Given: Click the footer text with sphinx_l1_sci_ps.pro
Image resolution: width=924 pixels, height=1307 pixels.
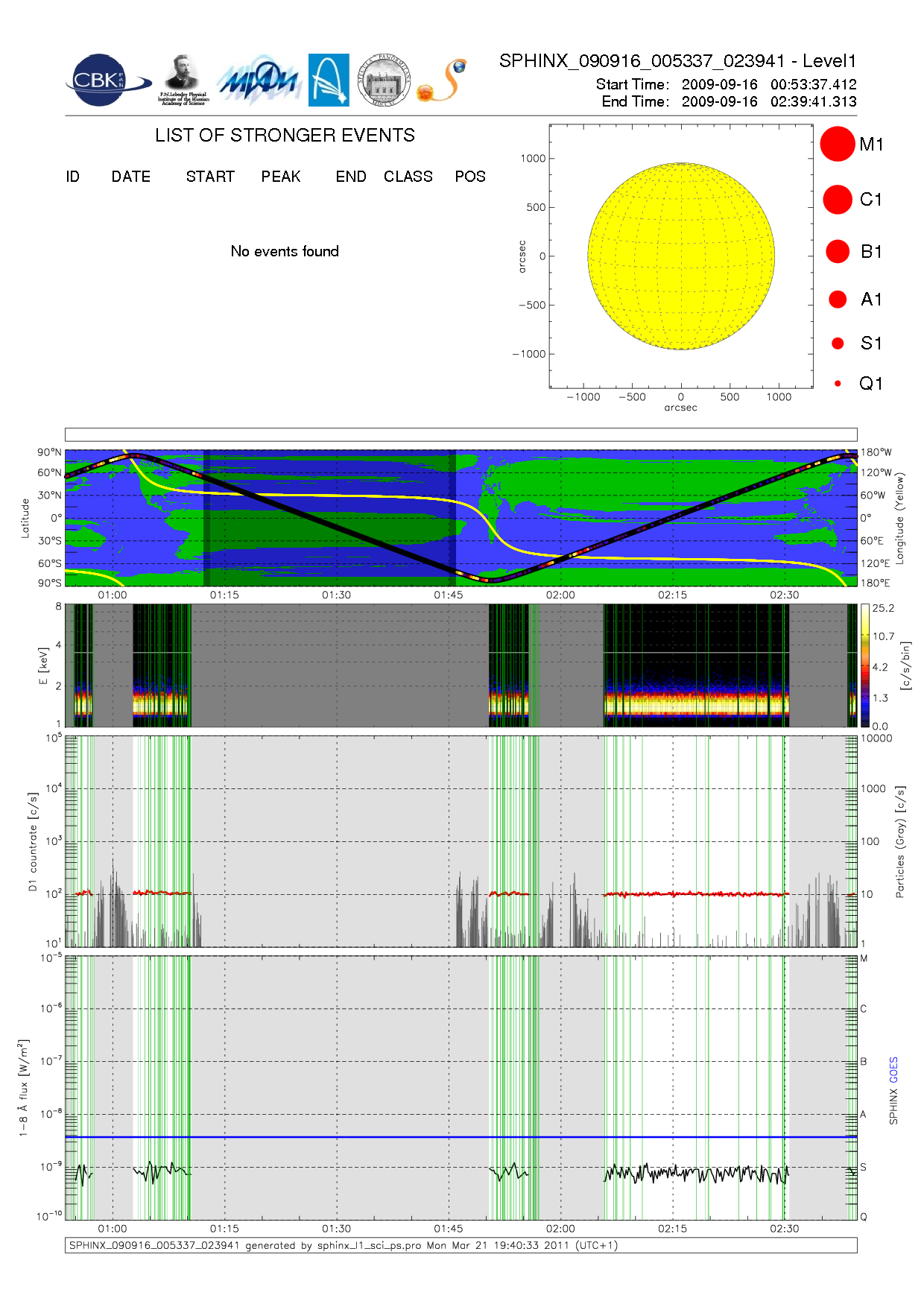Looking at the screenshot, I should point(344,1245).
